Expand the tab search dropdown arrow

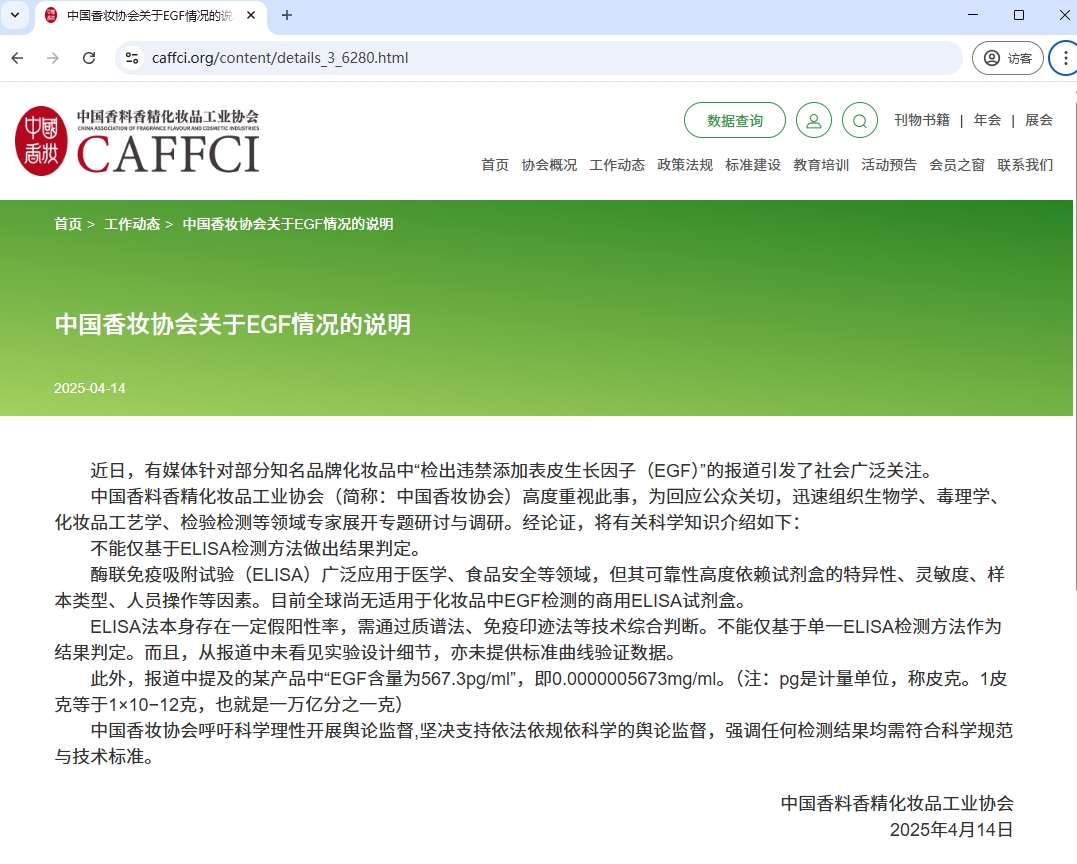pyautogui.click(x=15, y=15)
